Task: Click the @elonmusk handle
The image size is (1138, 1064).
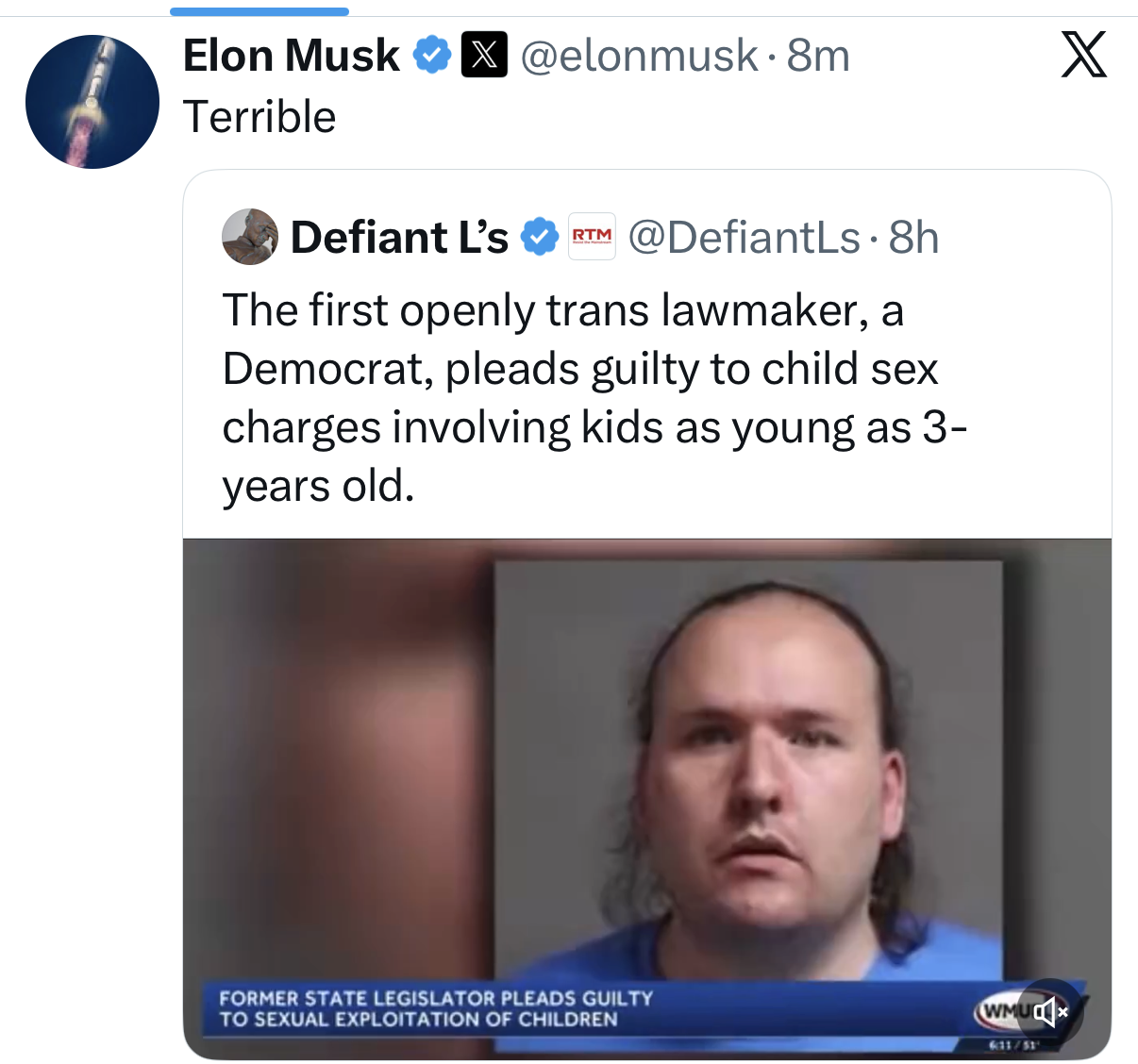Action: coord(639,55)
